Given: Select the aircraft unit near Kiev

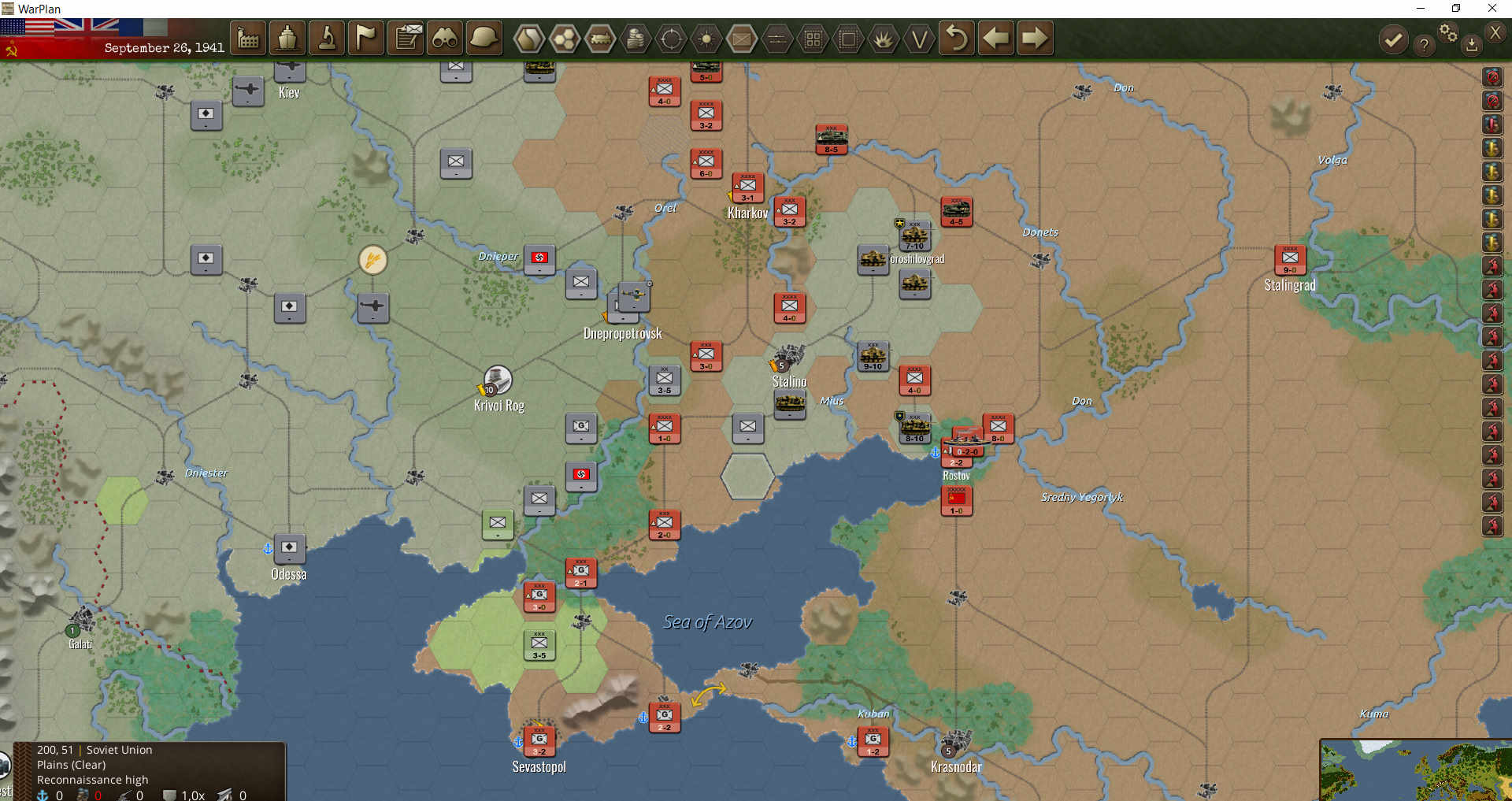Looking at the screenshot, I should pyautogui.click(x=248, y=91).
